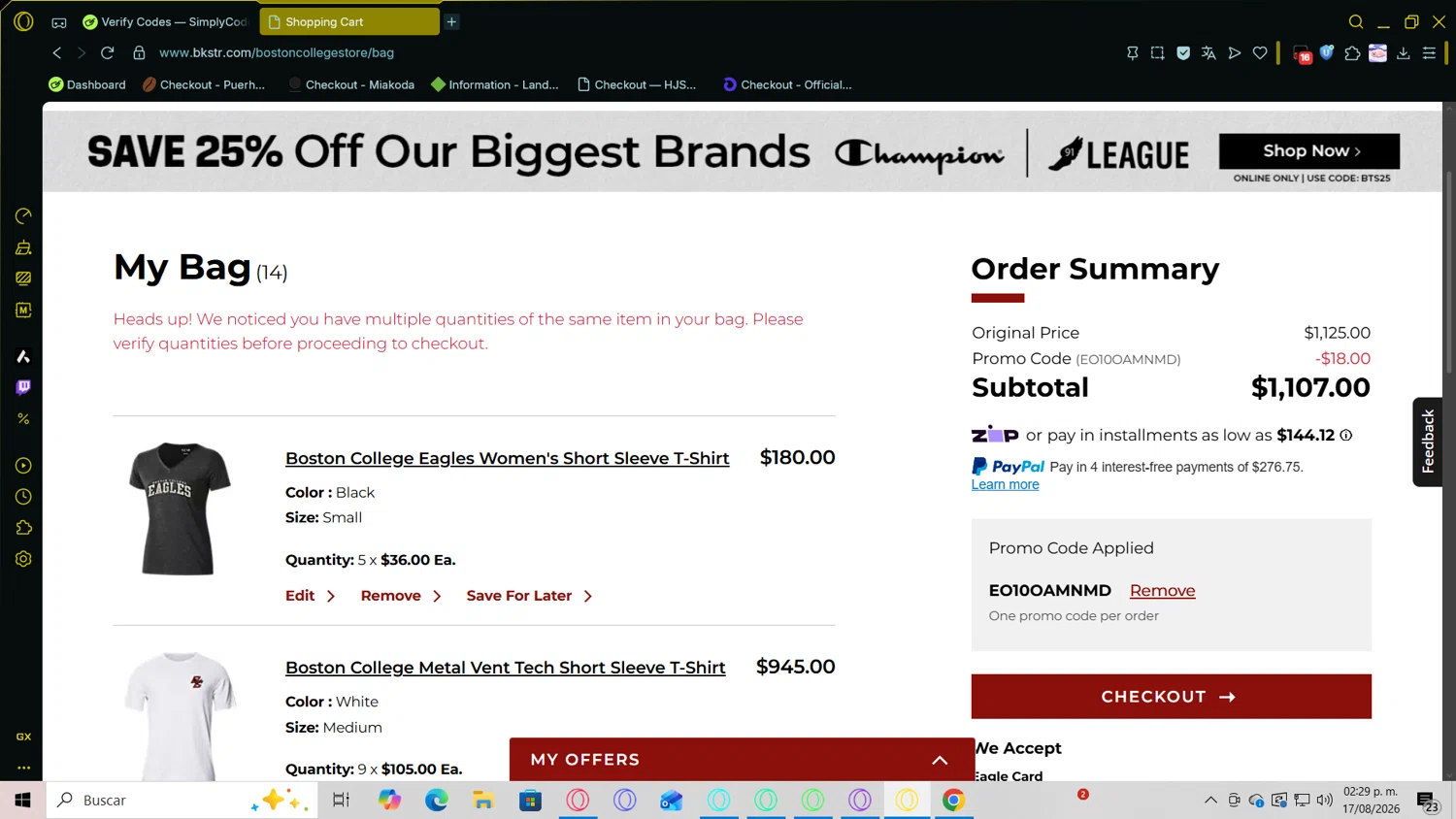1456x819 pixels.
Task: Open the Easy setup icon in the toolbar
Action: [x=1429, y=53]
